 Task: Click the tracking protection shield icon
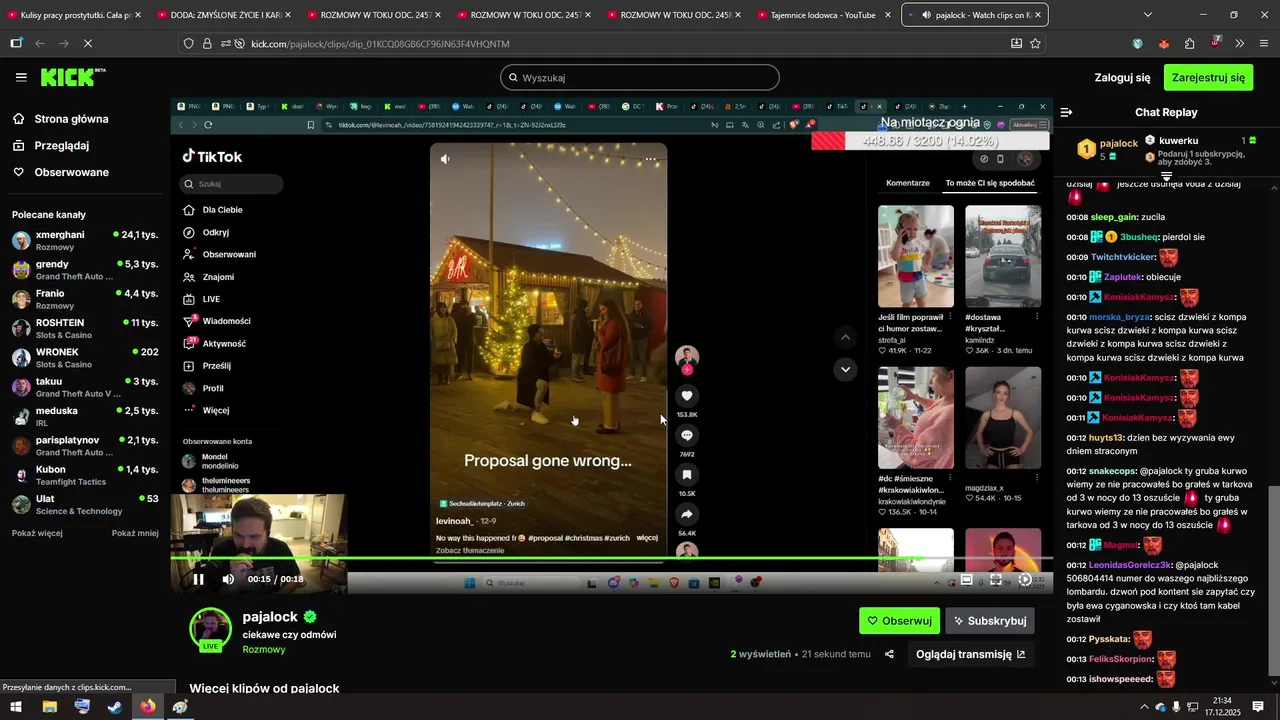point(188,44)
